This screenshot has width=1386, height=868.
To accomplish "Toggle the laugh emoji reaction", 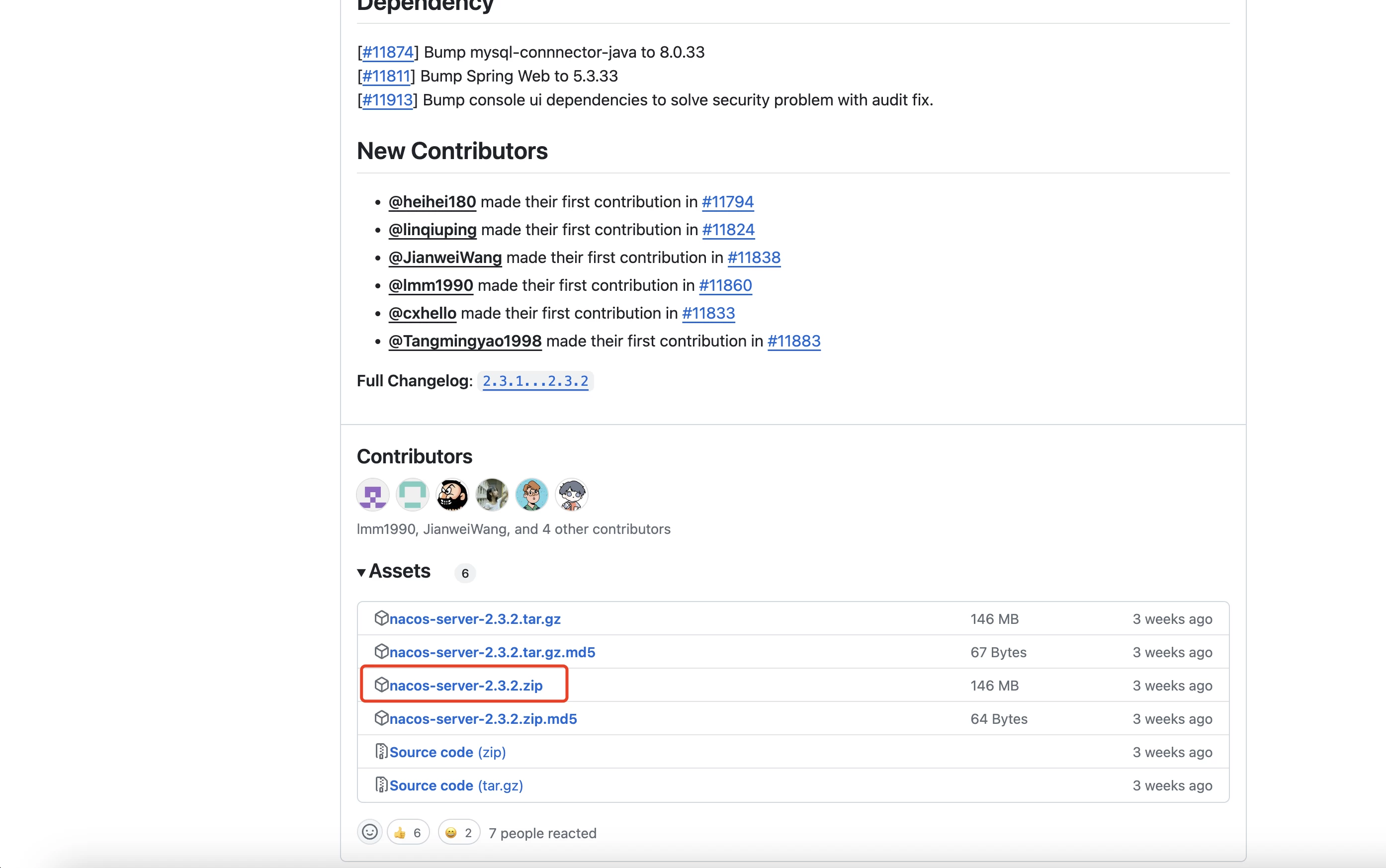I will tap(459, 832).
